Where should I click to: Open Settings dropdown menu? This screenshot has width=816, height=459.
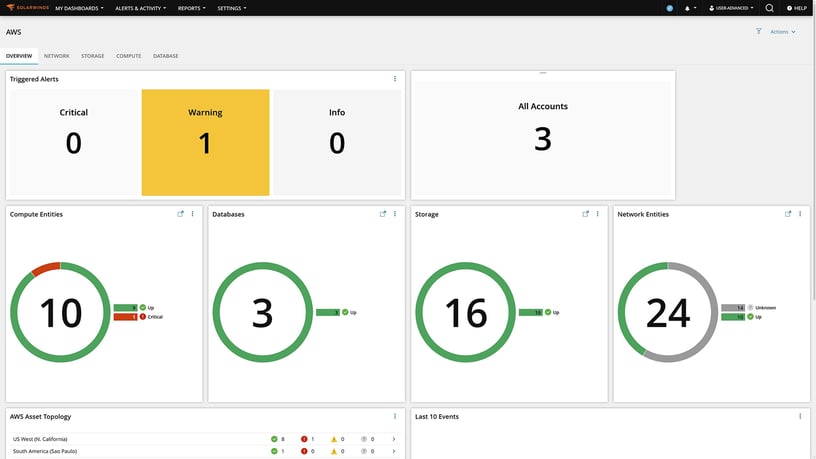coord(232,8)
